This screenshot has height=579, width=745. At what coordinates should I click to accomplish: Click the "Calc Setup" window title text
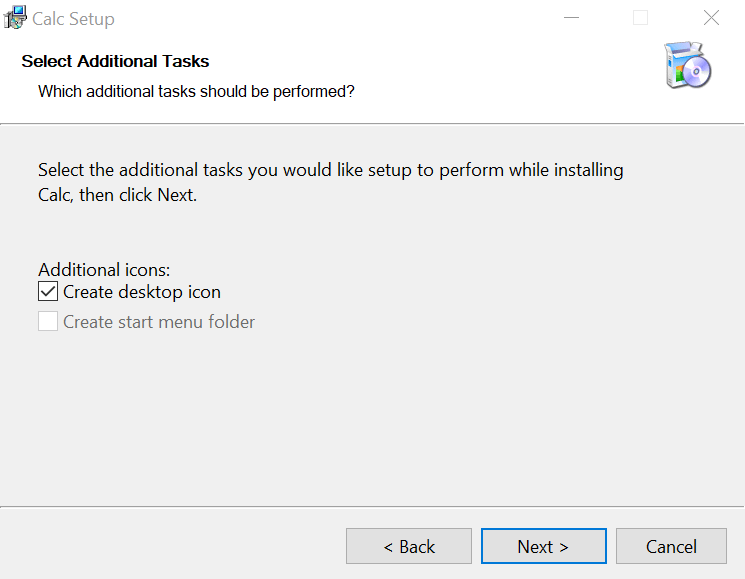coord(73,18)
